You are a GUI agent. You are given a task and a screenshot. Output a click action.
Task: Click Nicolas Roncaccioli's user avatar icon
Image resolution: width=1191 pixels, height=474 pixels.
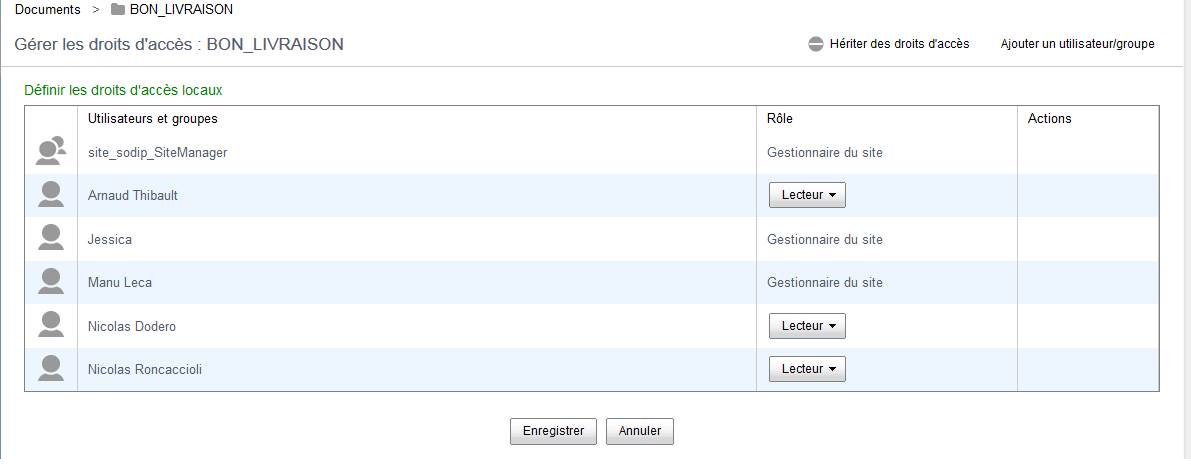coord(51,368)
